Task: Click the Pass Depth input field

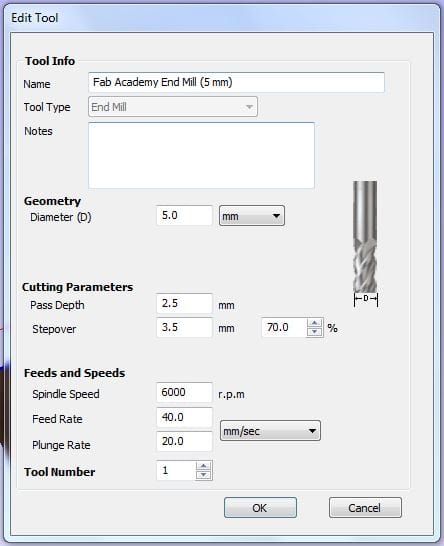Action: [184, 303]
